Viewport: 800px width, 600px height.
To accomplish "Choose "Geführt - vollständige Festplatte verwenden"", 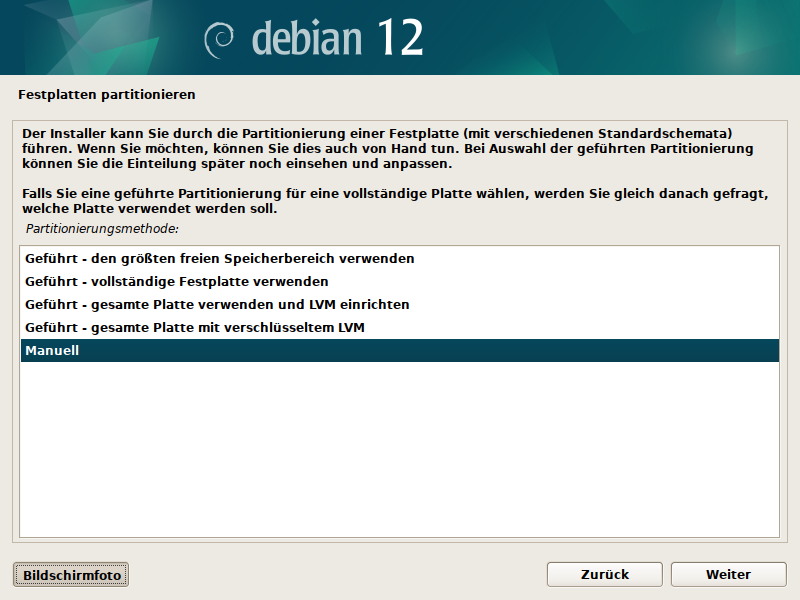I will (177, 281).
